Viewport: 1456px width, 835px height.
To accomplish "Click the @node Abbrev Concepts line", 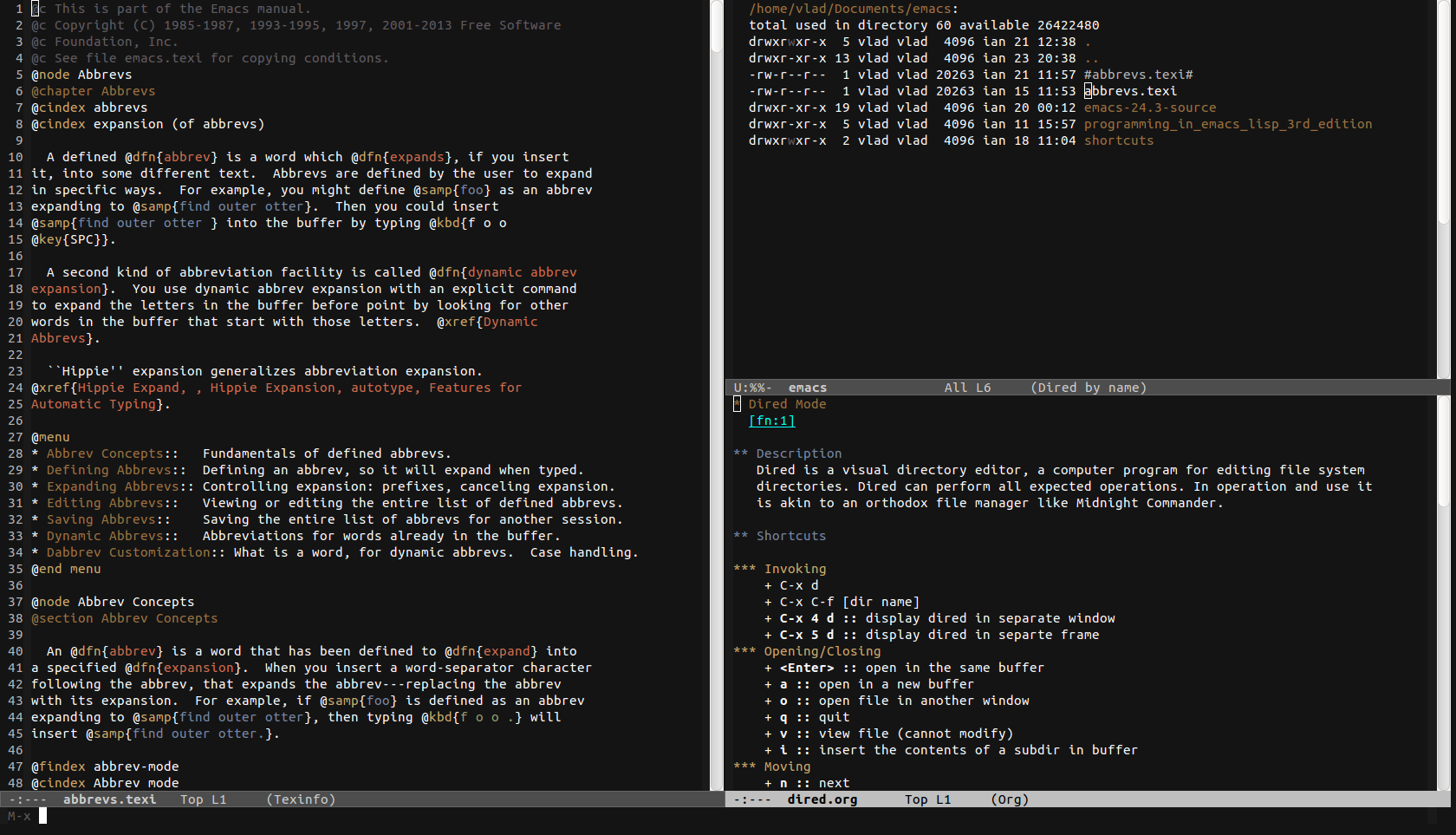I will click(113, 602).
